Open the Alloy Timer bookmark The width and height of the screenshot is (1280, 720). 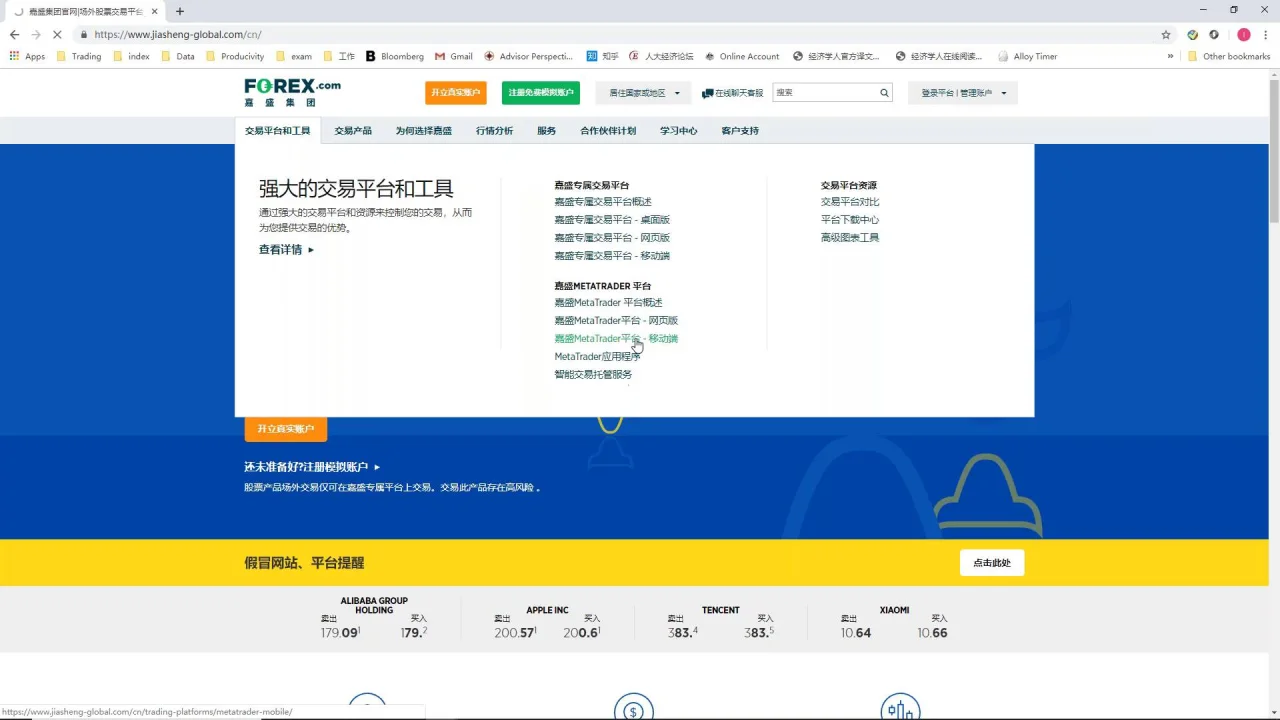point(1027,56)
